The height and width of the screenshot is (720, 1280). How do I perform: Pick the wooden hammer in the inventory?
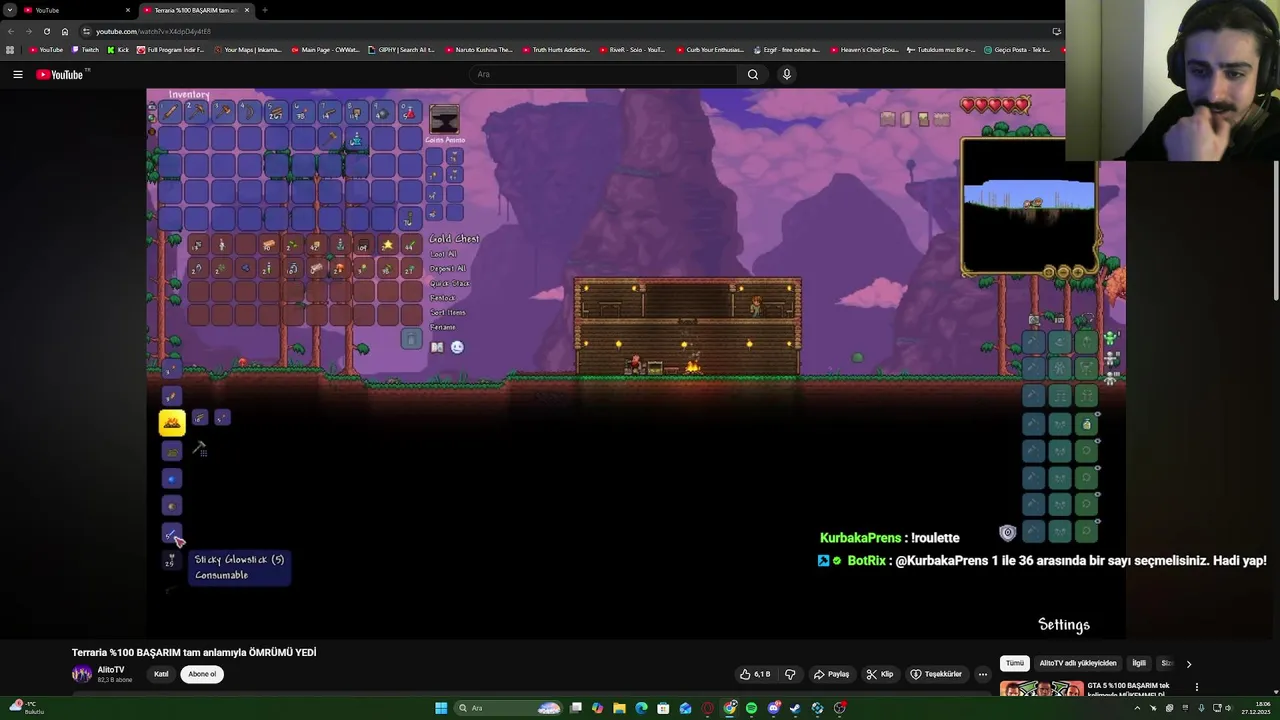331,138
